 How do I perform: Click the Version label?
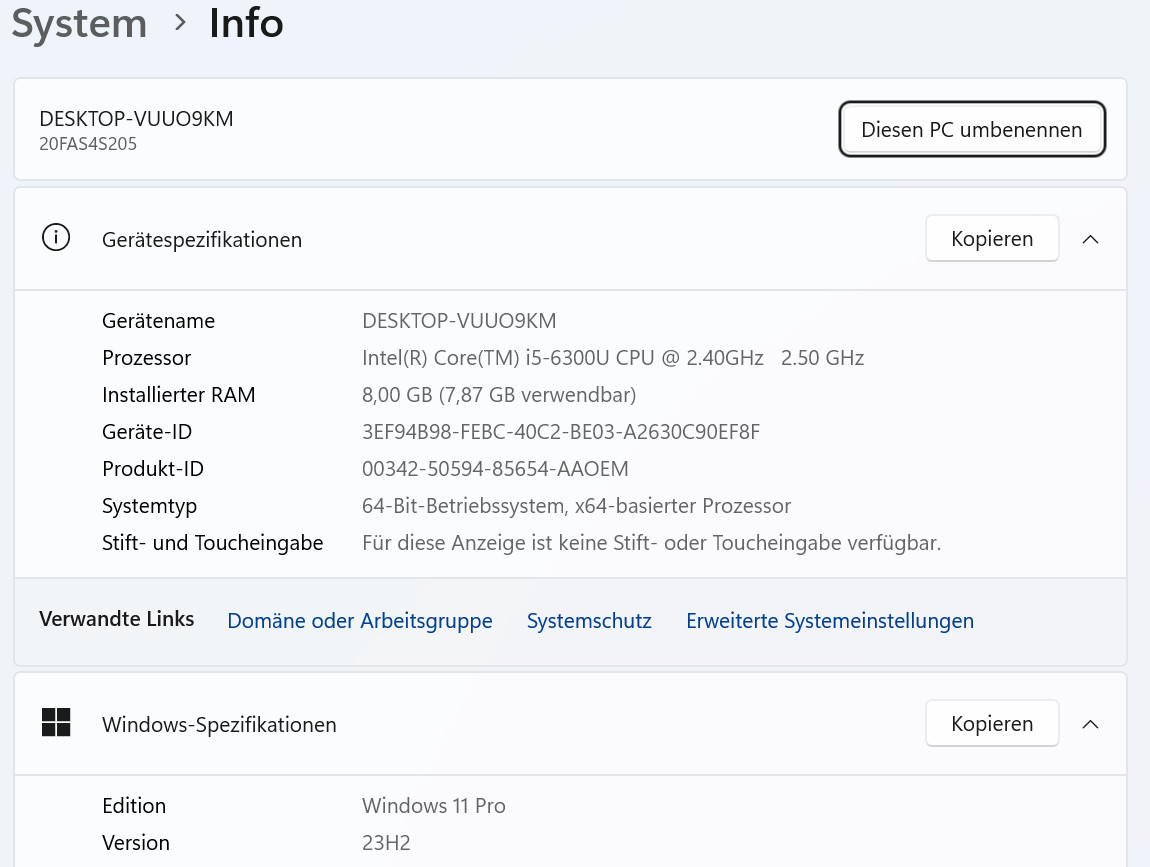click(136, 843)
